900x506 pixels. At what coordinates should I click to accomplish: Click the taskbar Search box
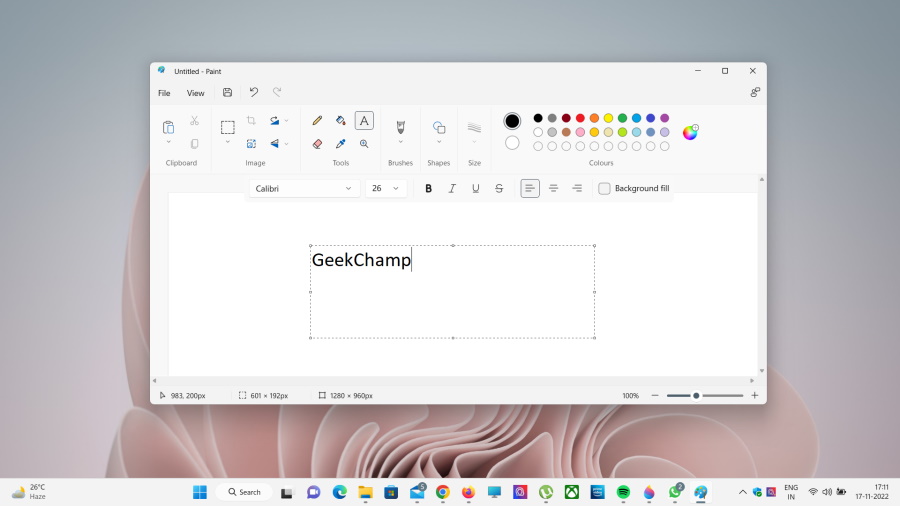pyautogui.click(x=245, y=492)
